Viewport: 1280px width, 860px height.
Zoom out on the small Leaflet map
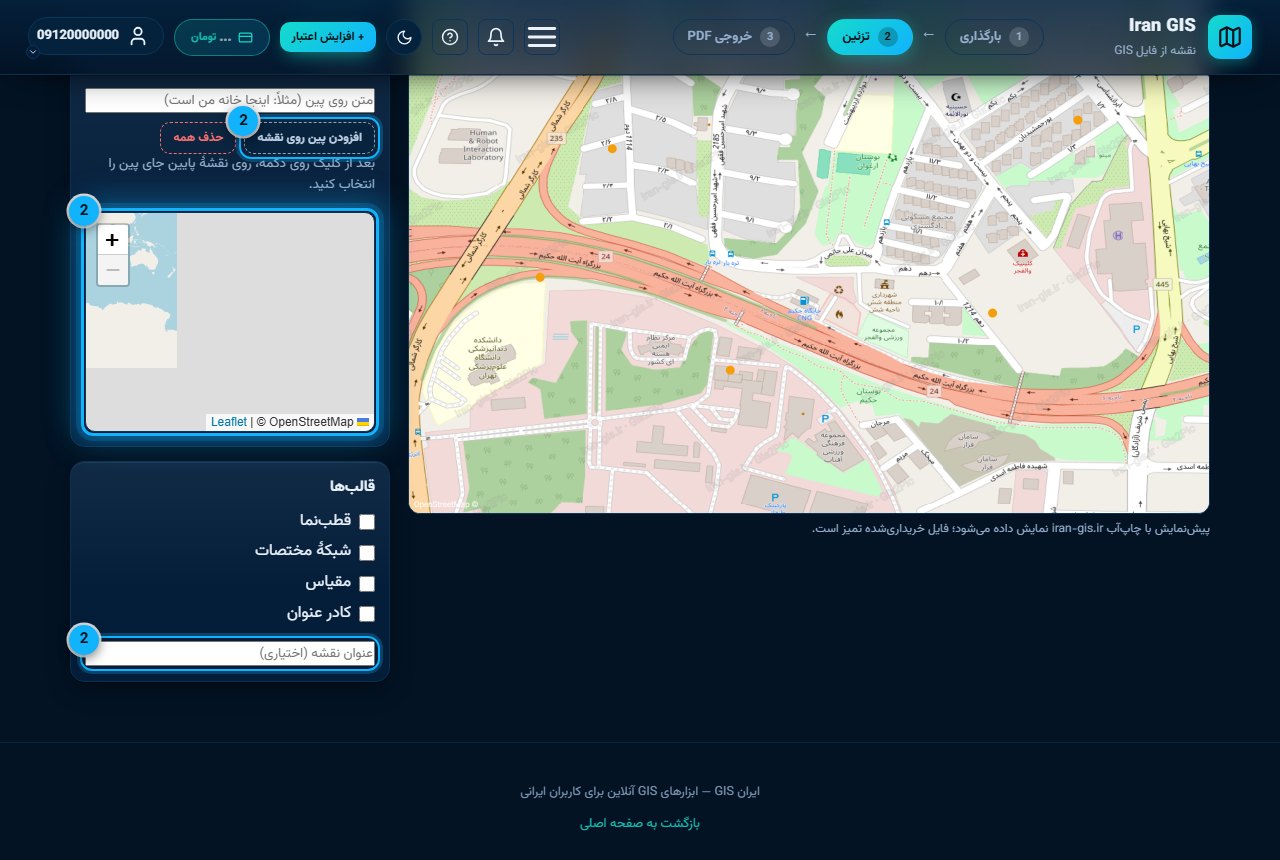(x=112, y=270)
